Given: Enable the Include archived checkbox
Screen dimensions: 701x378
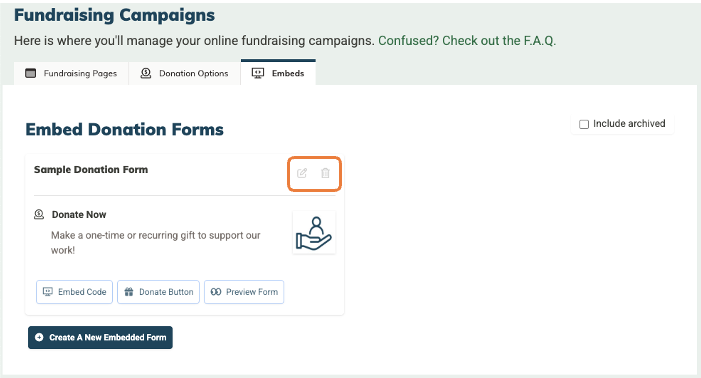Looking at the screenshot, I should click(x=584, y=124).
